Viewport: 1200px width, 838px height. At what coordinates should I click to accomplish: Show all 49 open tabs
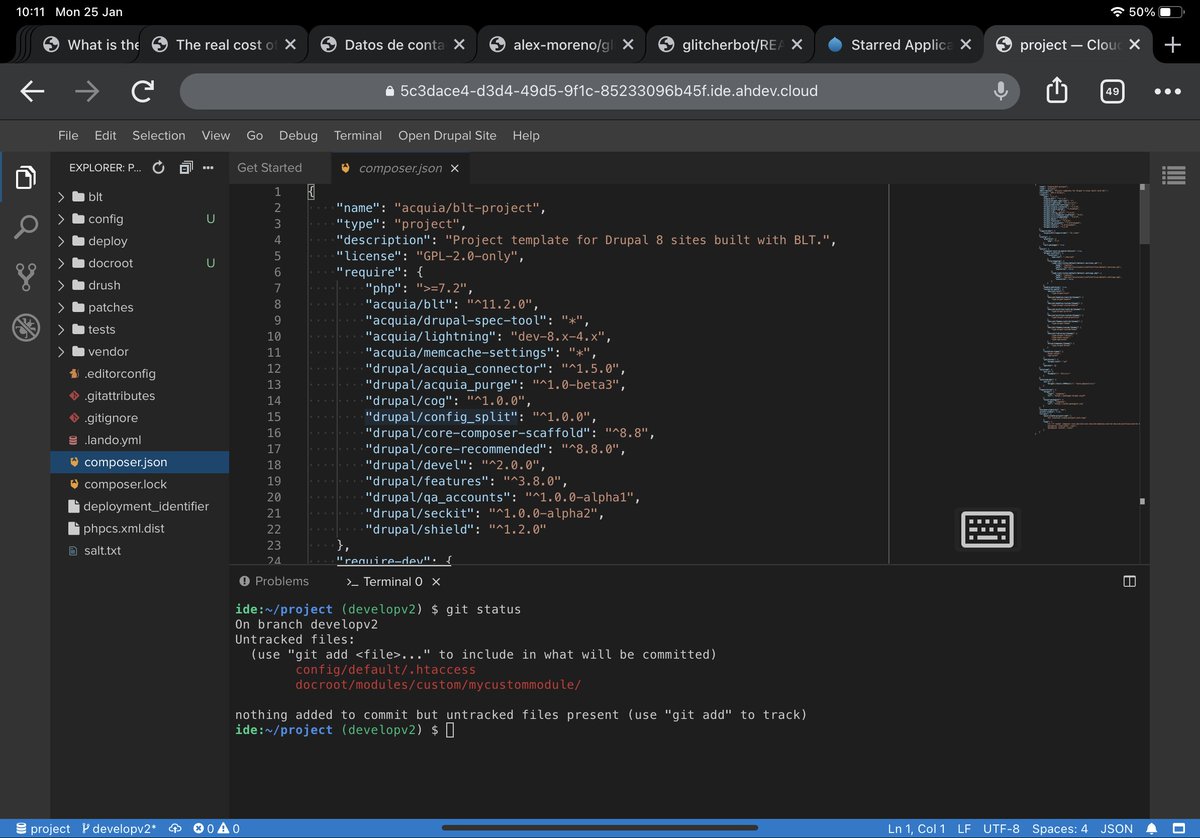click(x=1112, y=91)
